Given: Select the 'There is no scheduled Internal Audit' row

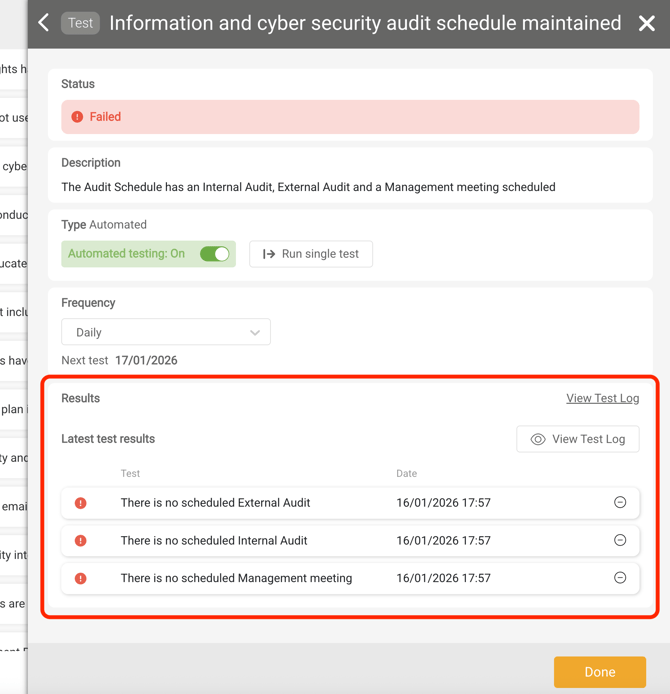Looking at the screenshot, I should [214, 541].
